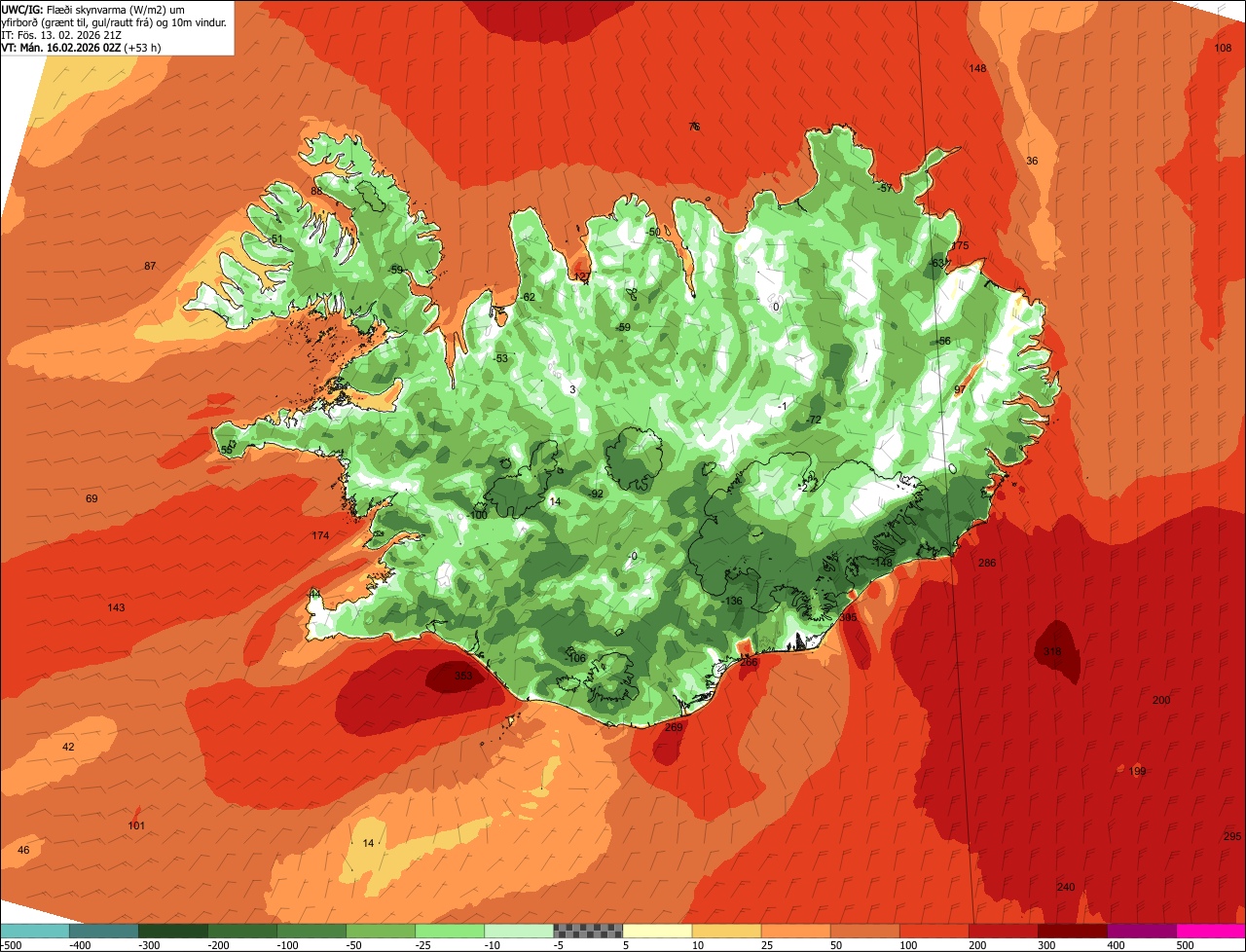This screenshot has width=1246, height=952.
Task: Click the map value 383 off the southwest coast
Action: click(463, 675)
